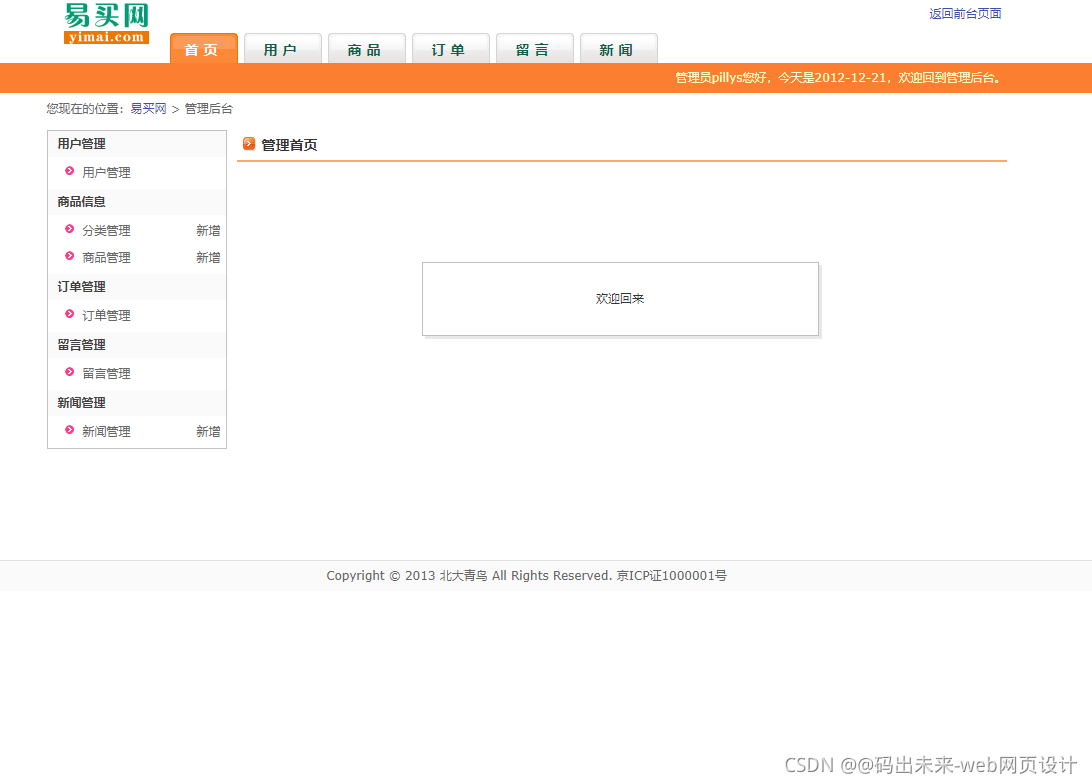Open the 用户 tab
The image size is (1092, 783).
(x=283, y=49)
